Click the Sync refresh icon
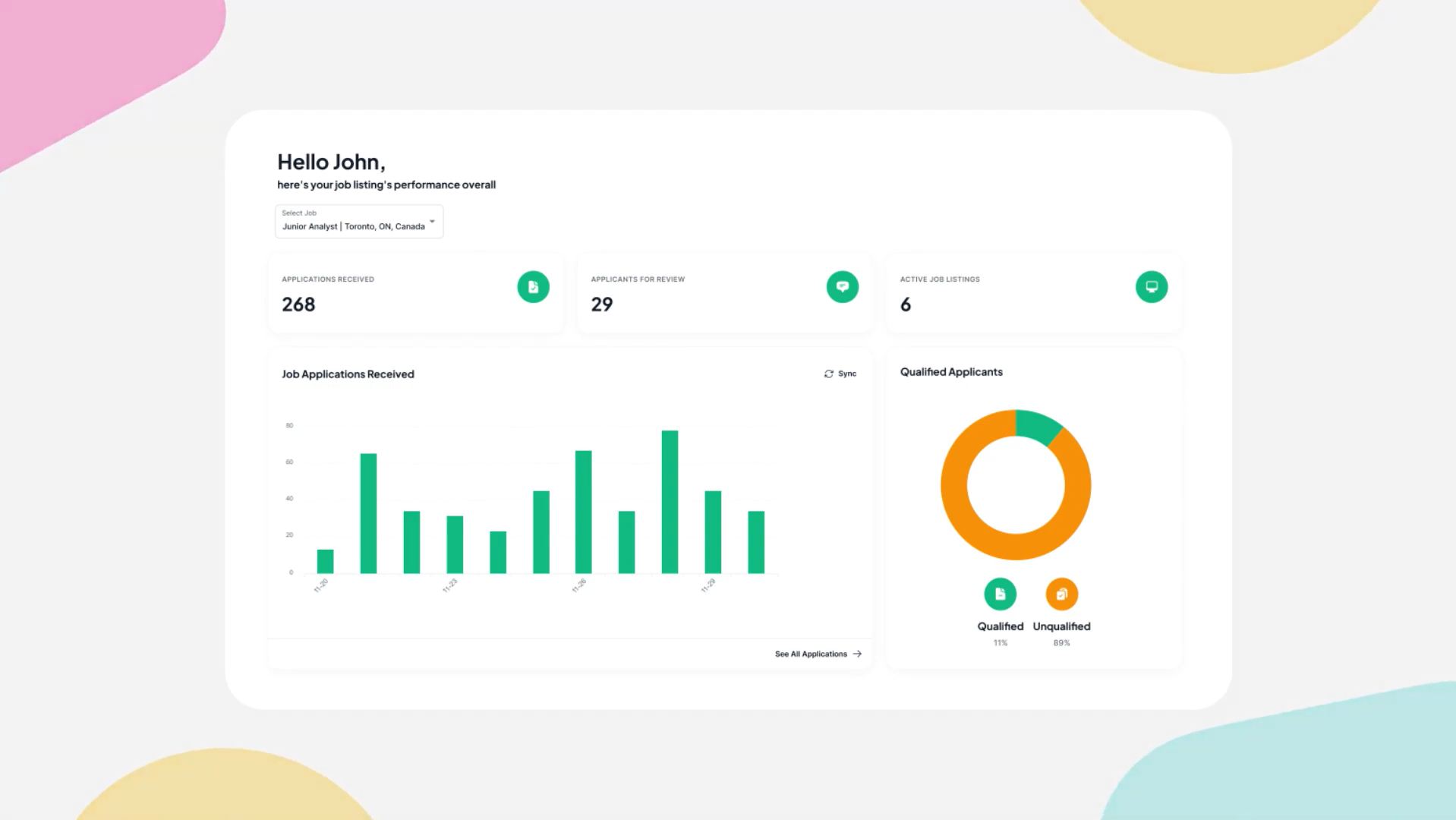The height and width of the screenshot is (820, 1456). [828, 374]
